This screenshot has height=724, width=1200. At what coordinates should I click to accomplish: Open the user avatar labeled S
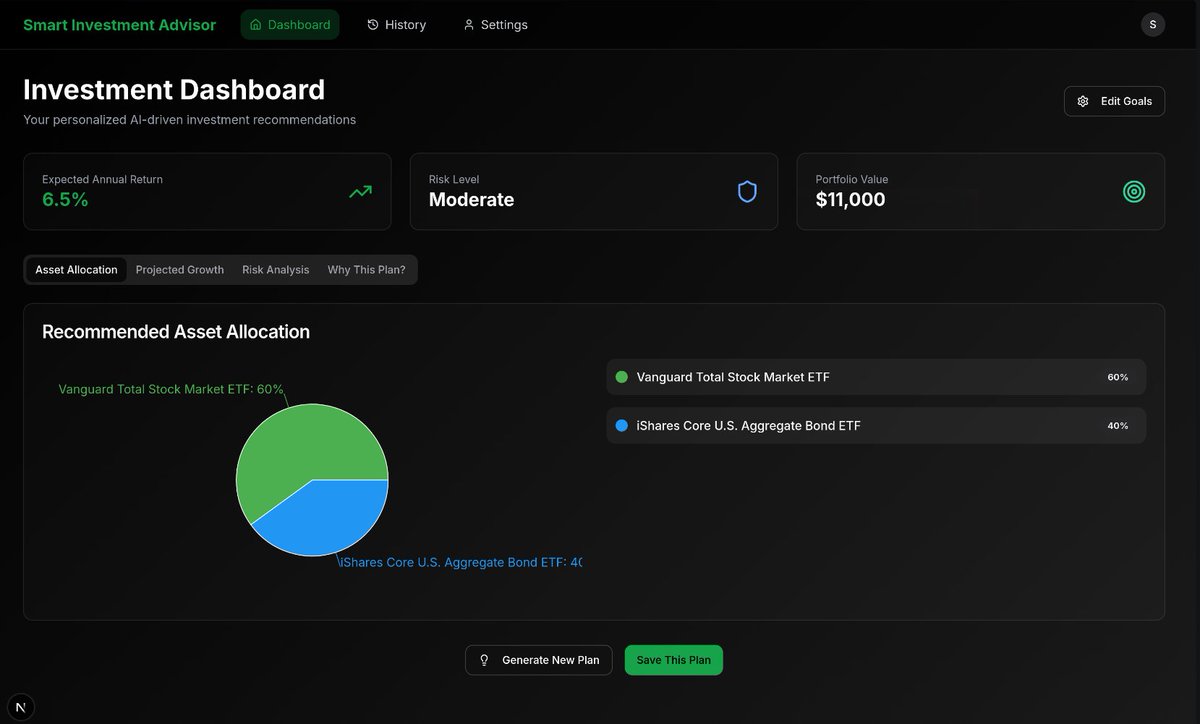(1153, 25)
